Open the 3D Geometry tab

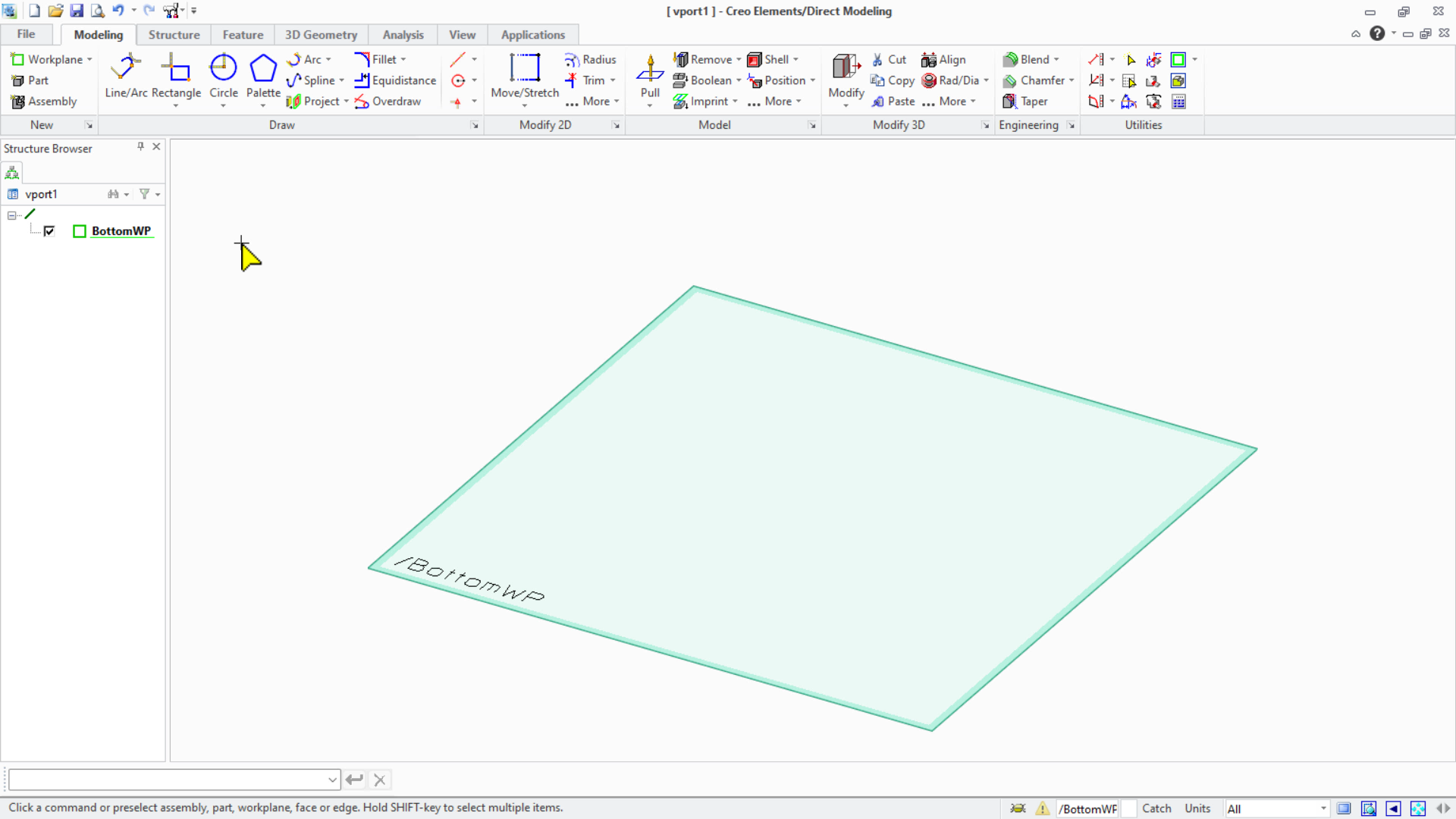point(321,35)
